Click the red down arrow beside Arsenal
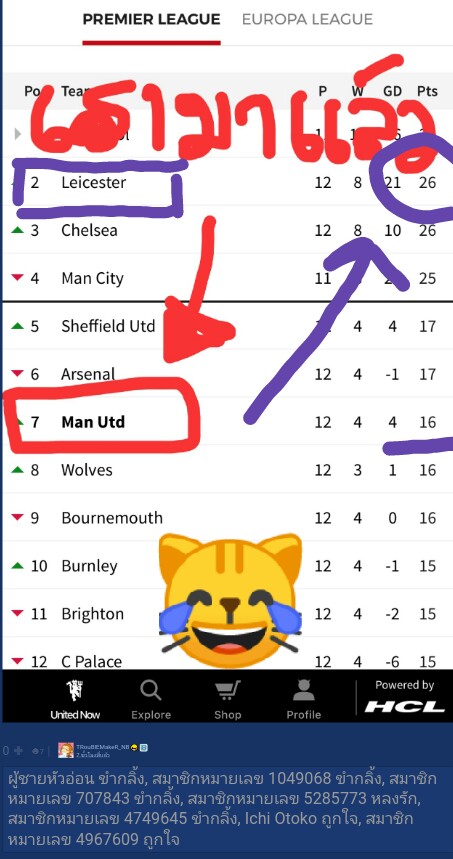Viewport: 453px width, 859px height. pyautogui.click(x=18, y=374)
